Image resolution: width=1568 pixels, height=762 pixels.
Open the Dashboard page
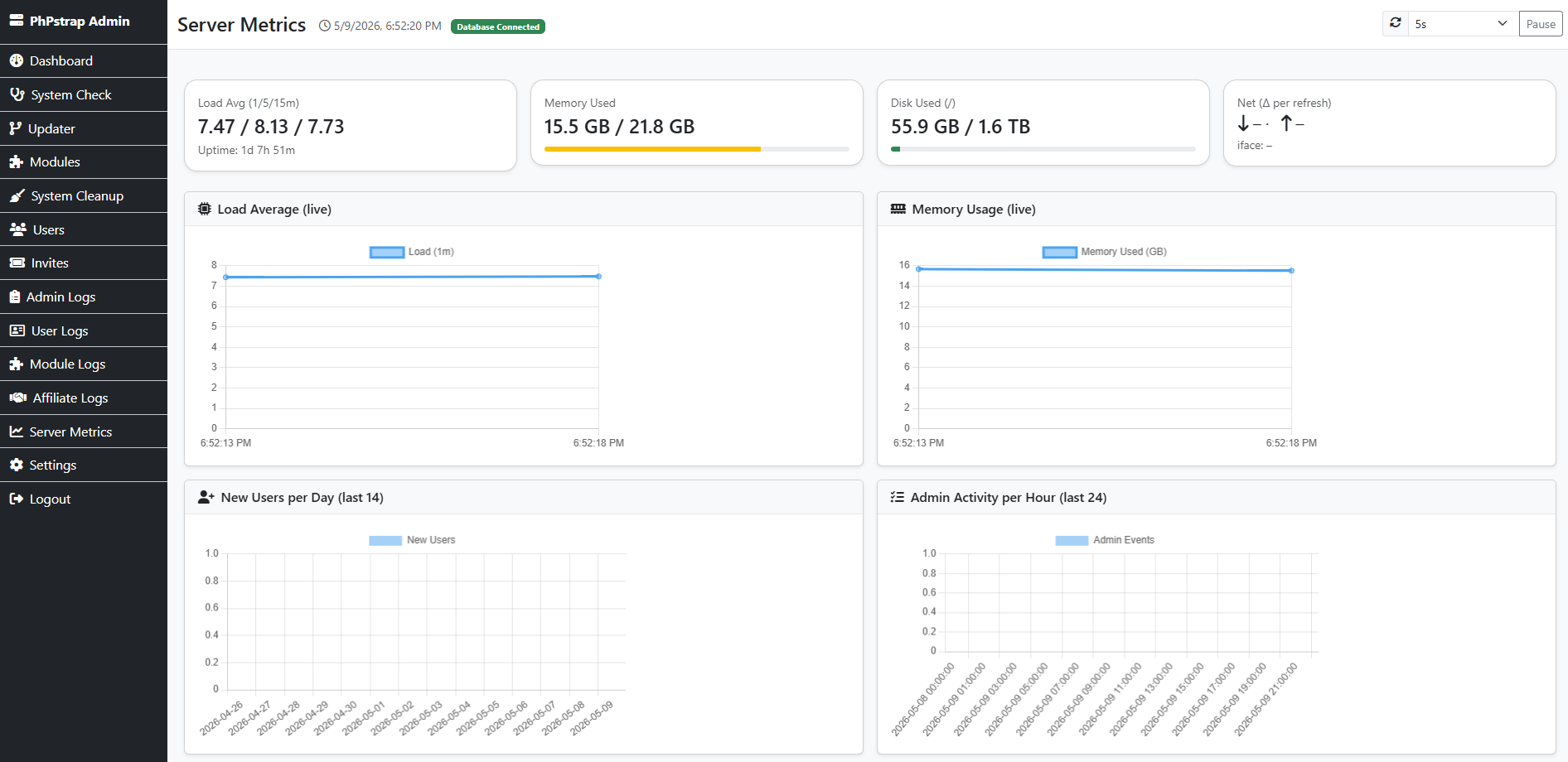[x=84, y=60]
